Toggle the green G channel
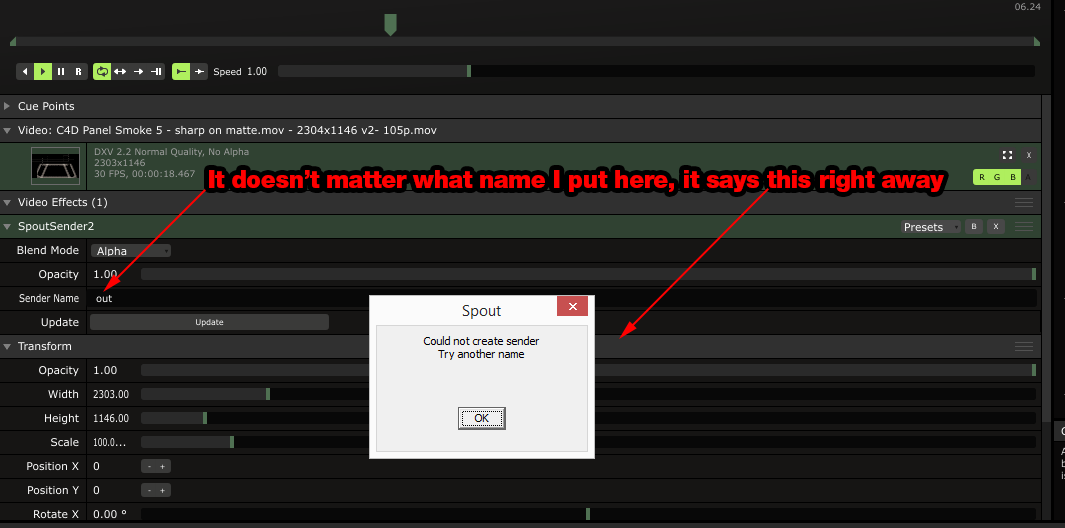The height and width of the screenshot is (528, 1065). tap(997, 178)
